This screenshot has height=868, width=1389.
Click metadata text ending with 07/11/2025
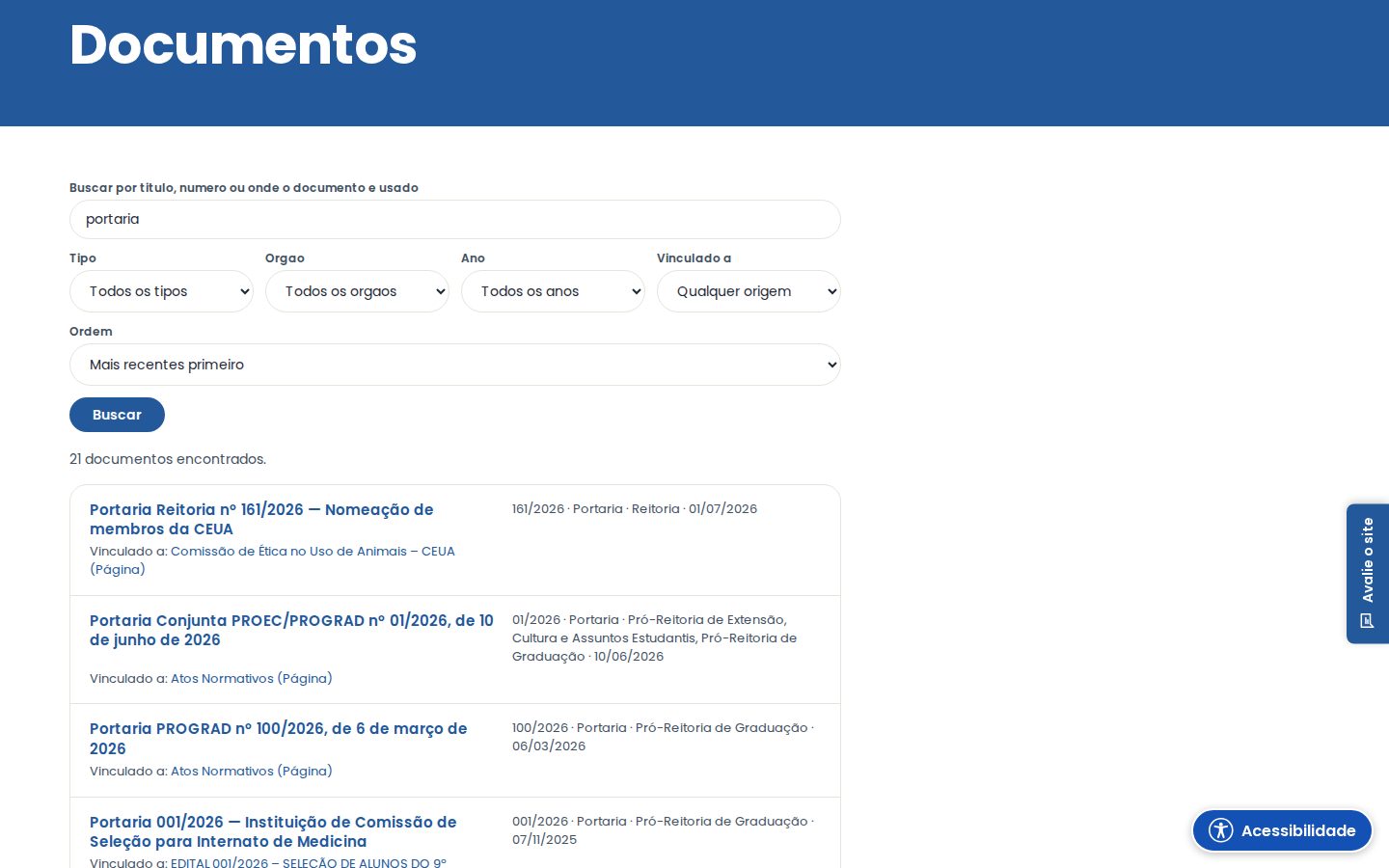[x=664, y=830]
